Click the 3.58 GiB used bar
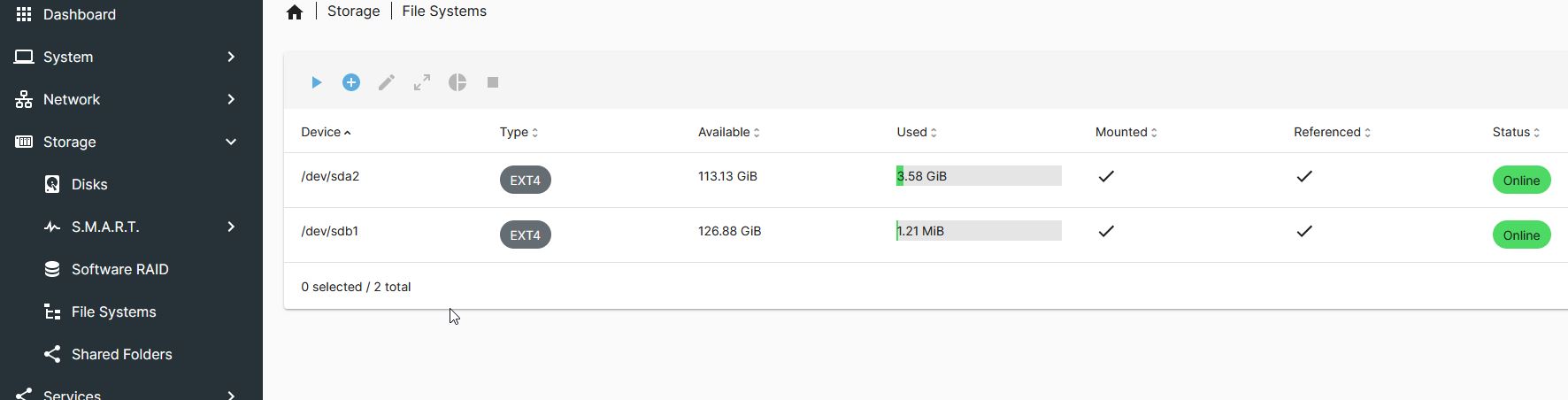Screen dimensions: 1568x400 (x=979, y=176)
